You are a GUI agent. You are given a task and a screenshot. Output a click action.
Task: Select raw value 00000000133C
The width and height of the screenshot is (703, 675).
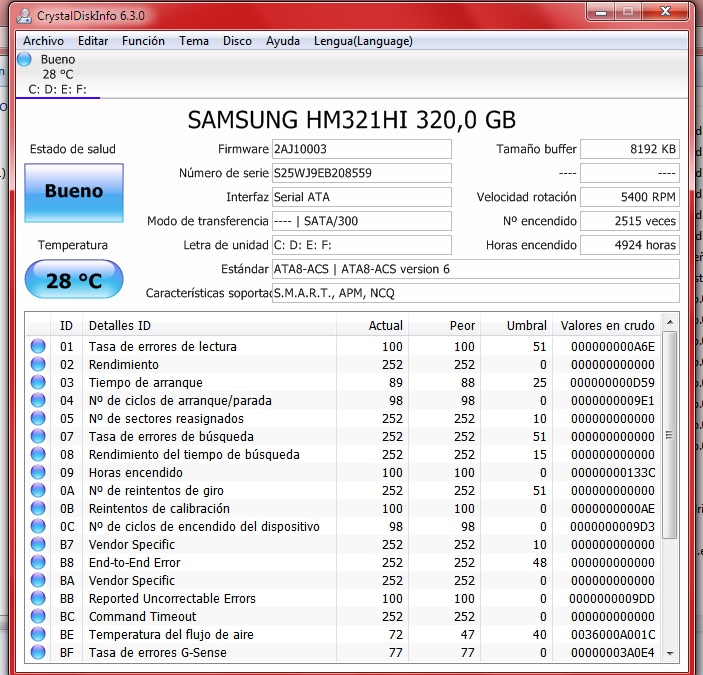pyautogui.click(x=612, y=472)
